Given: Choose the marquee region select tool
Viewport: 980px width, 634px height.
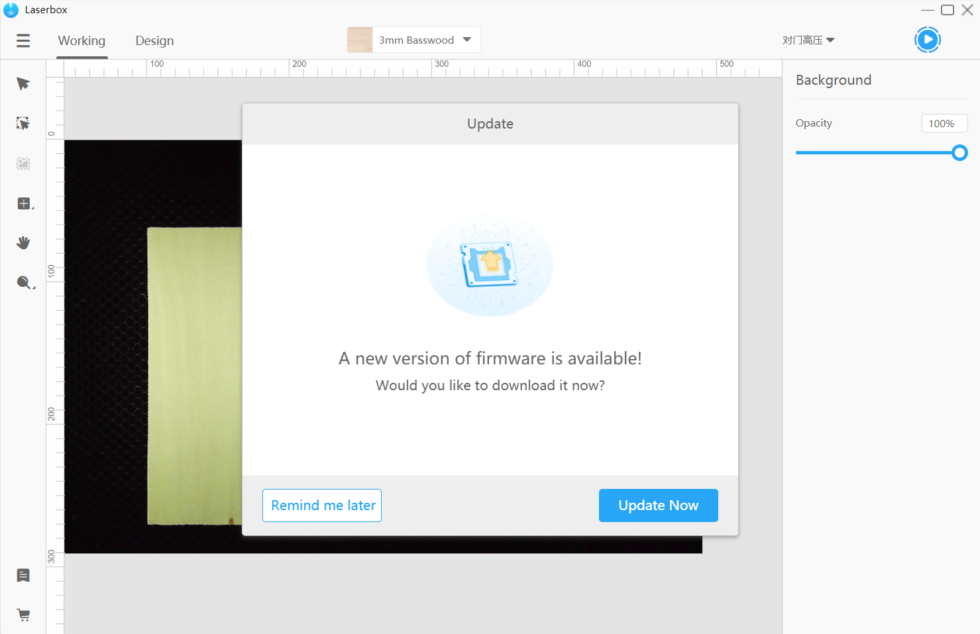Looking at the screenshot, I should coord(23,123).
